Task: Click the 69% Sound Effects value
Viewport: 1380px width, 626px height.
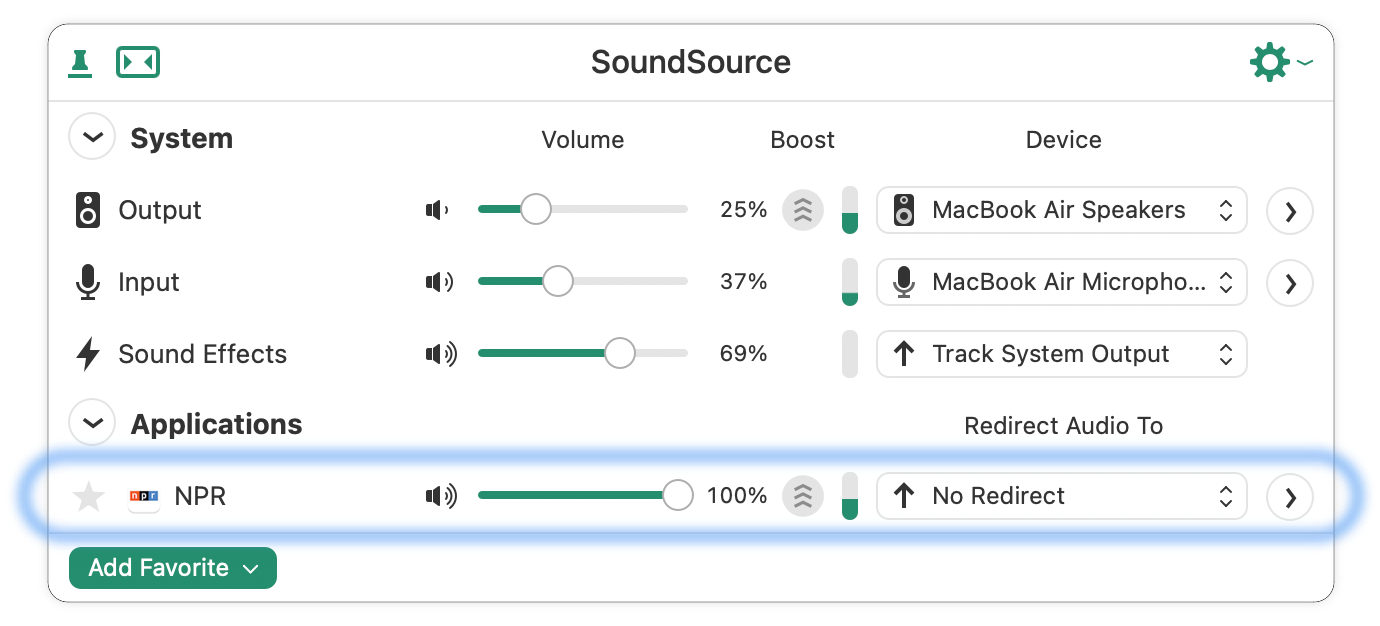Action: tap(743, 354)
